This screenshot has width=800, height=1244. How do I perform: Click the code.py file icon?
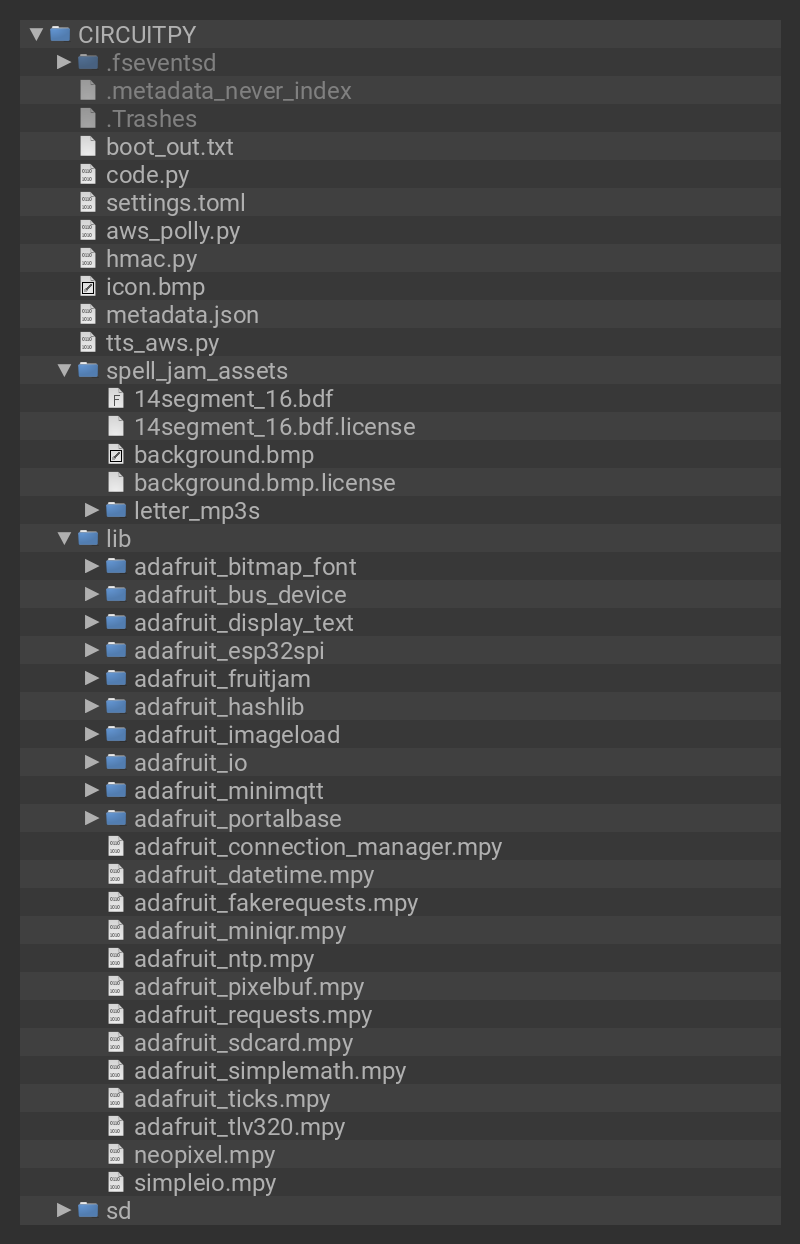[88, 175]
